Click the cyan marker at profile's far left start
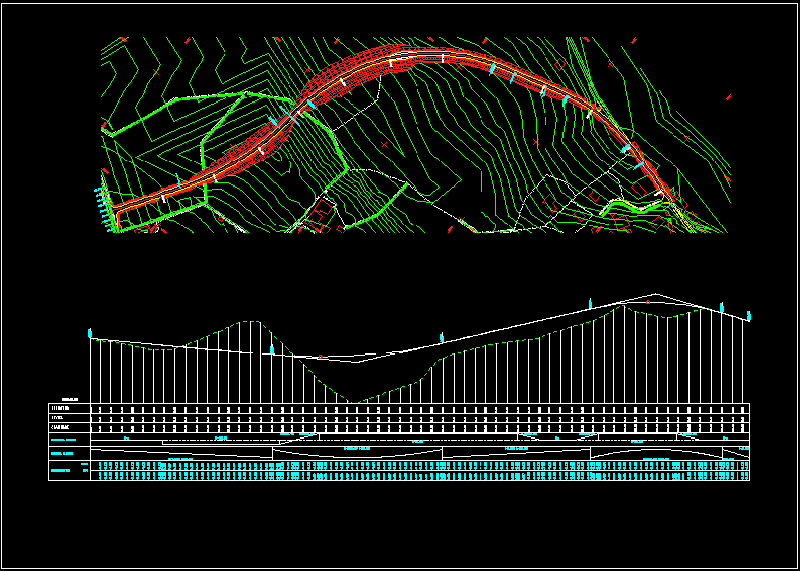Screen dimensions: 800x571 [x=90, y=332]
